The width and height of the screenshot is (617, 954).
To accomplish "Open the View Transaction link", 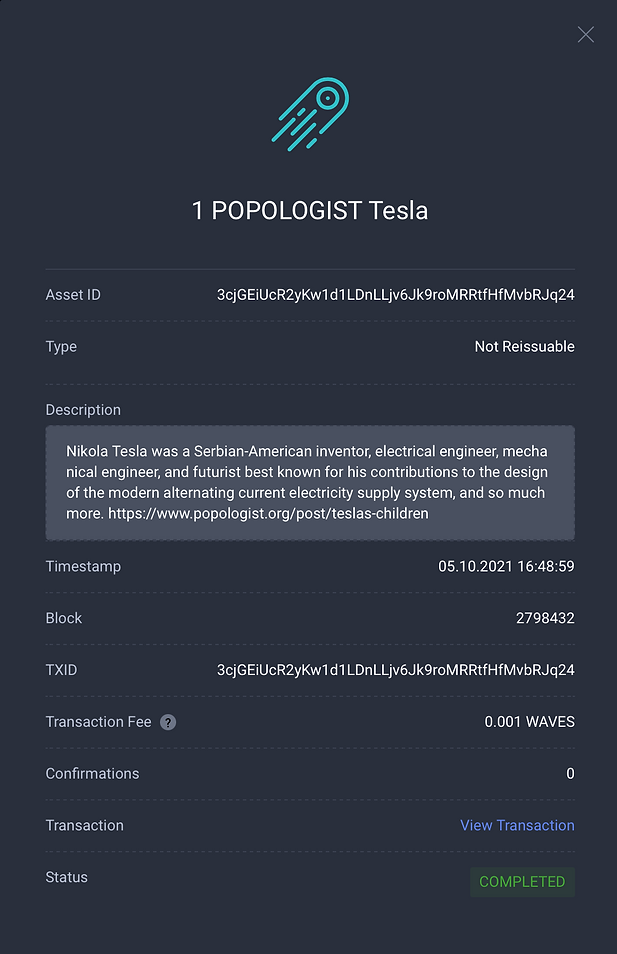I will [517, 825].
